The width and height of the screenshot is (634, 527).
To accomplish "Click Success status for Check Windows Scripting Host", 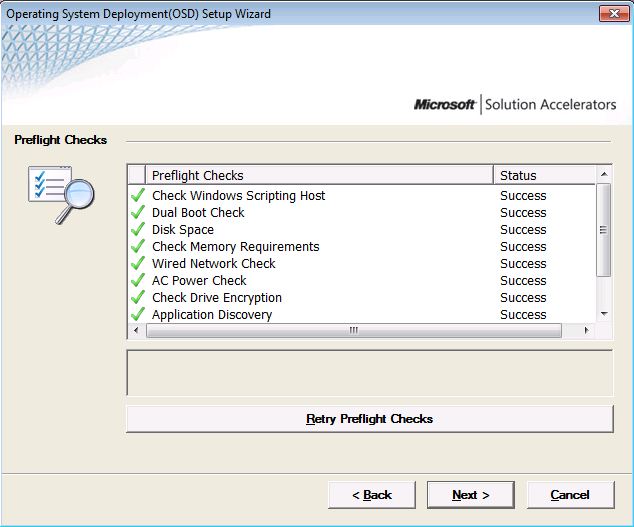I will (523, 195).
